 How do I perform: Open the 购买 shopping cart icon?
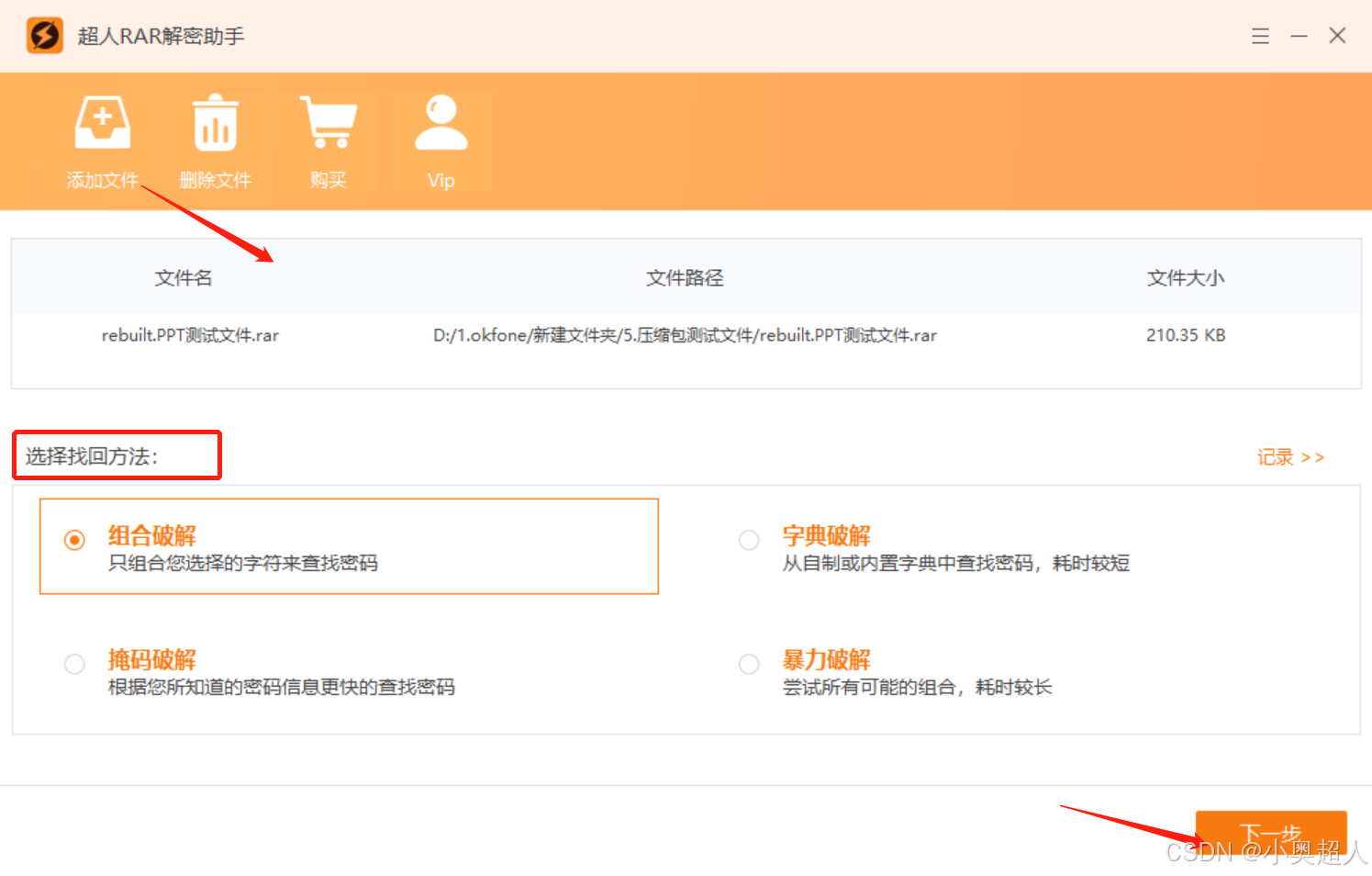328,121
